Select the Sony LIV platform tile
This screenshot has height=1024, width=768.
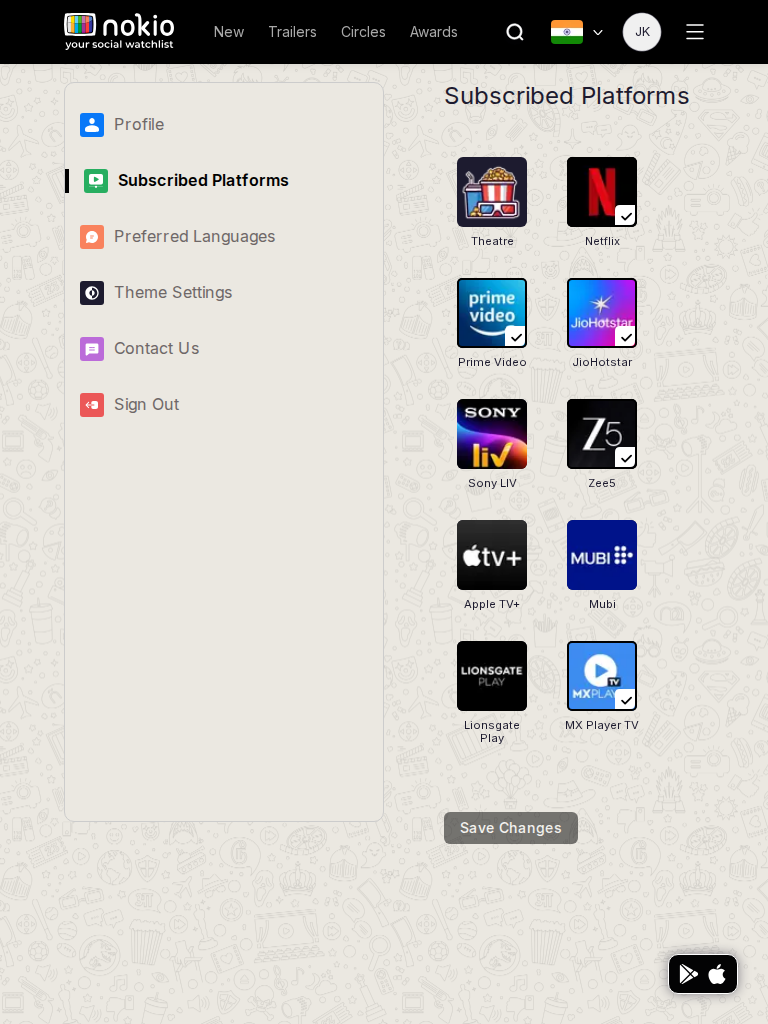[492, 434]
